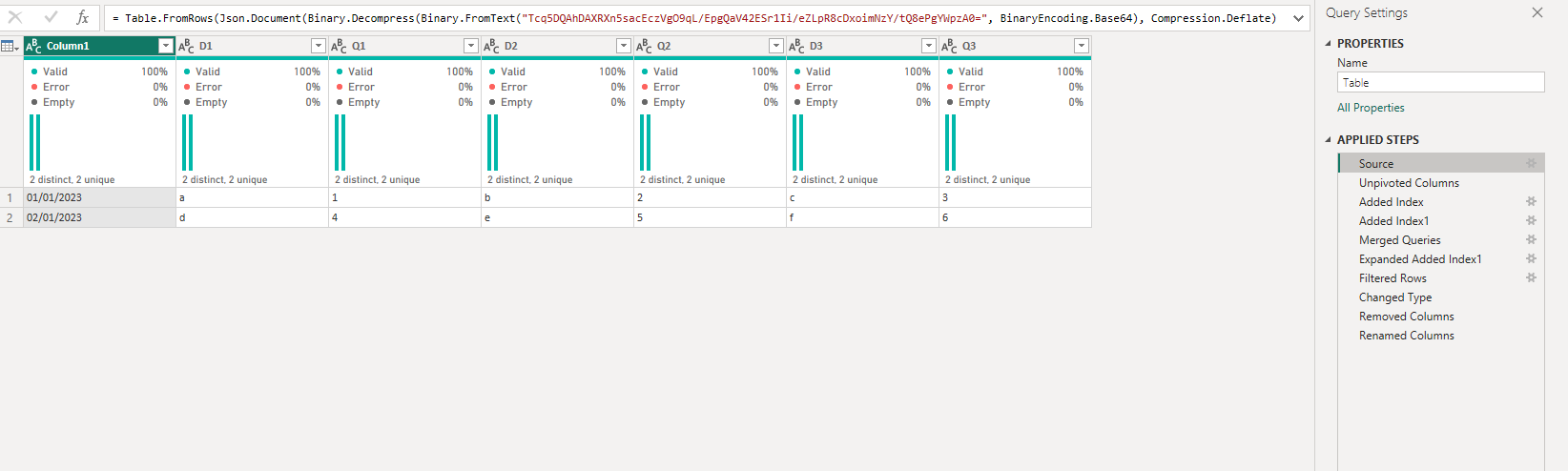Open the table menu icon at grid corner
Image resolution: width=1568 pixels, height=471 pixels.
click(x=10, y=46)
